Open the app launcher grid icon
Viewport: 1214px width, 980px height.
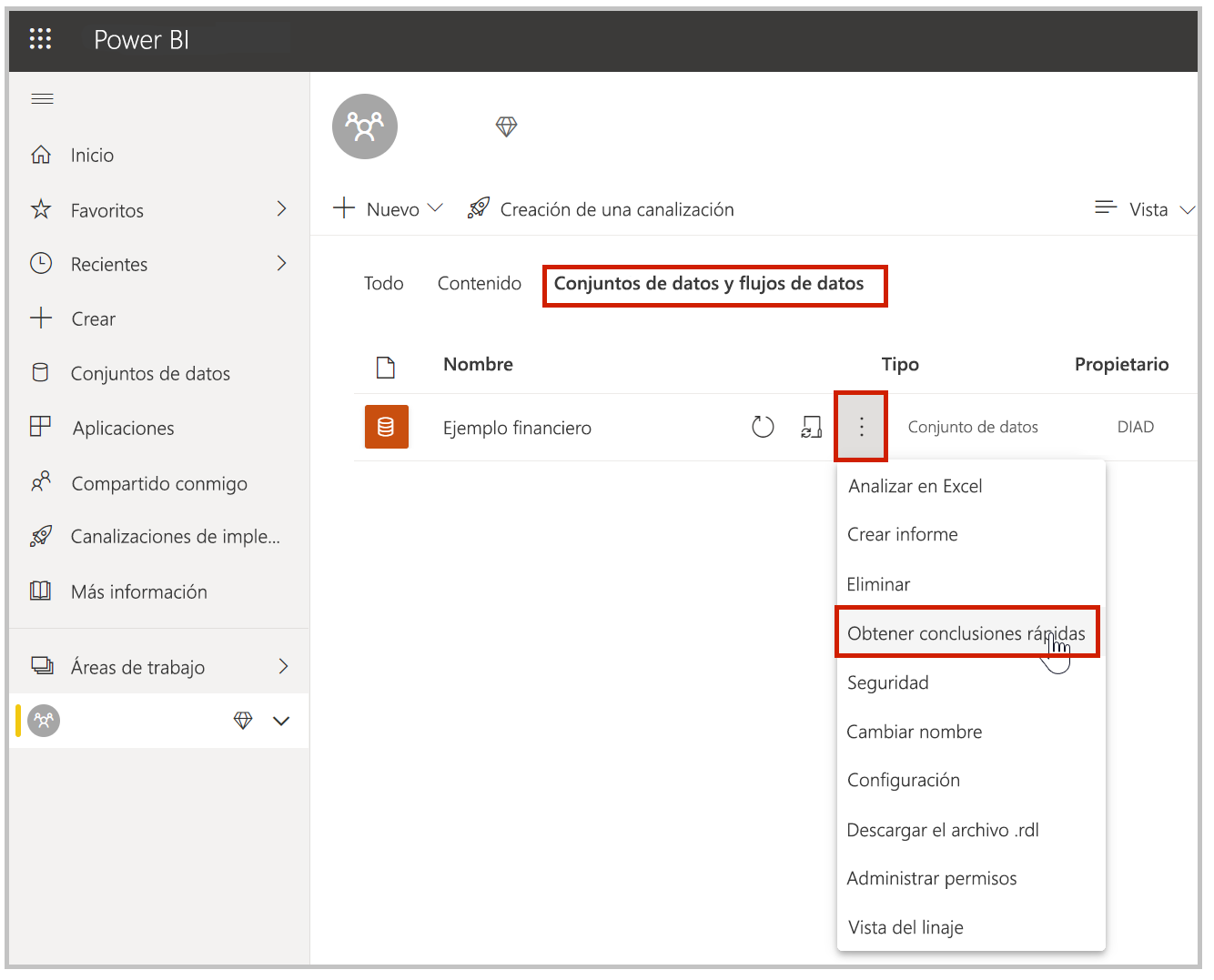point(40,38)
